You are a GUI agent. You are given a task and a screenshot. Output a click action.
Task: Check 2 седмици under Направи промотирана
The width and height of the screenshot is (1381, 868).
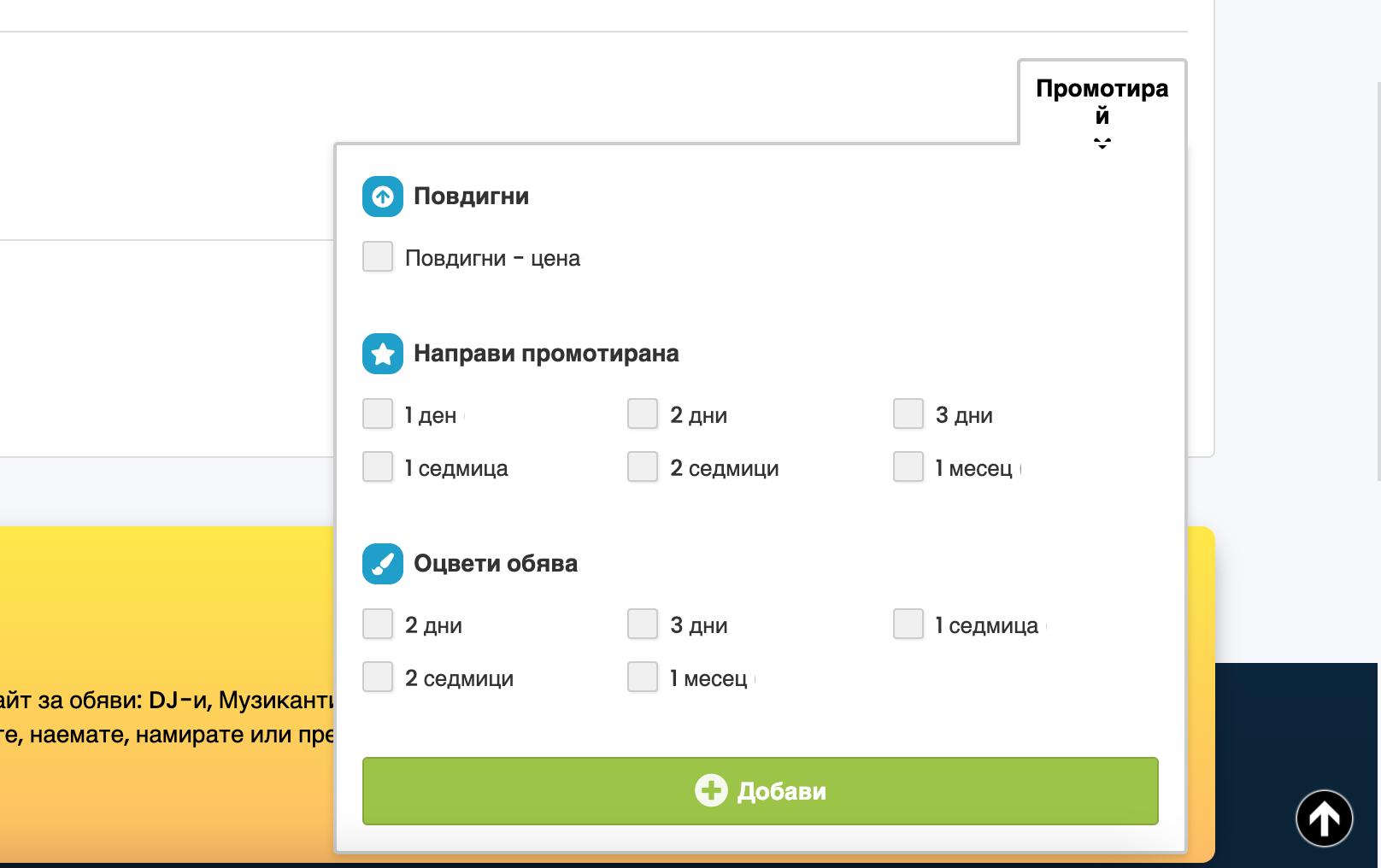pyautogui.click(x=643, y=466)
